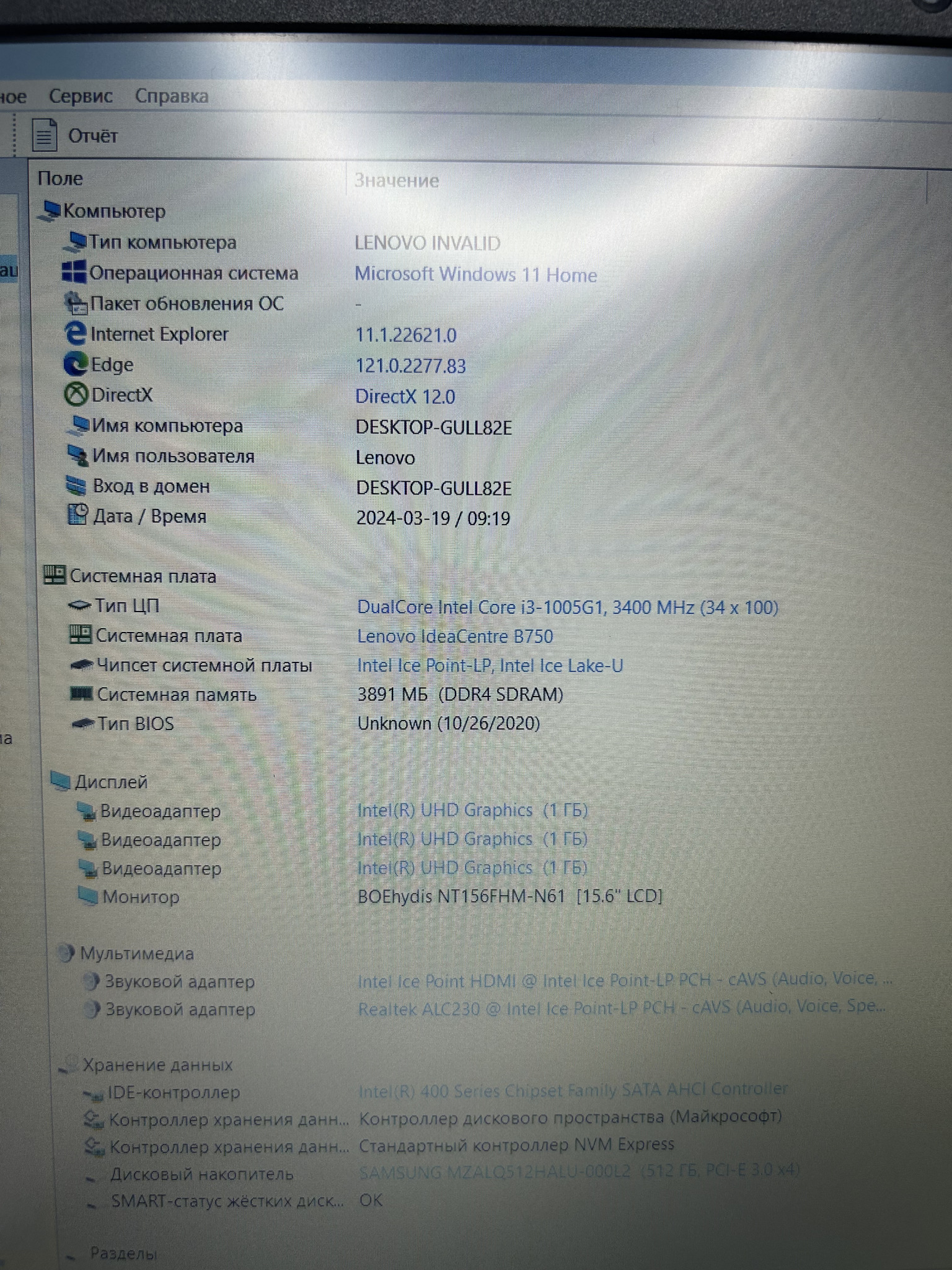Click the Поле column header
The width and height of the screenshot is (952, 1270).
[60, 179]
